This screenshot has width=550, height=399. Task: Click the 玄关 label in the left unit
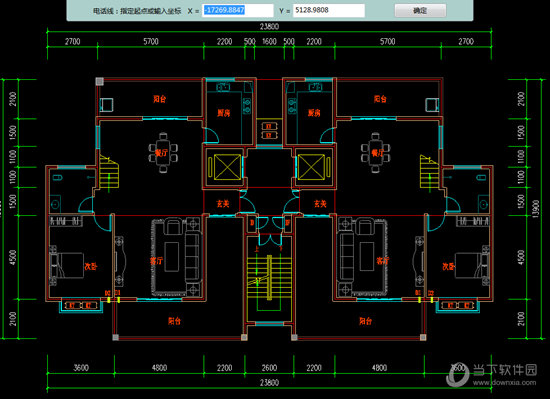click(223, 203)
